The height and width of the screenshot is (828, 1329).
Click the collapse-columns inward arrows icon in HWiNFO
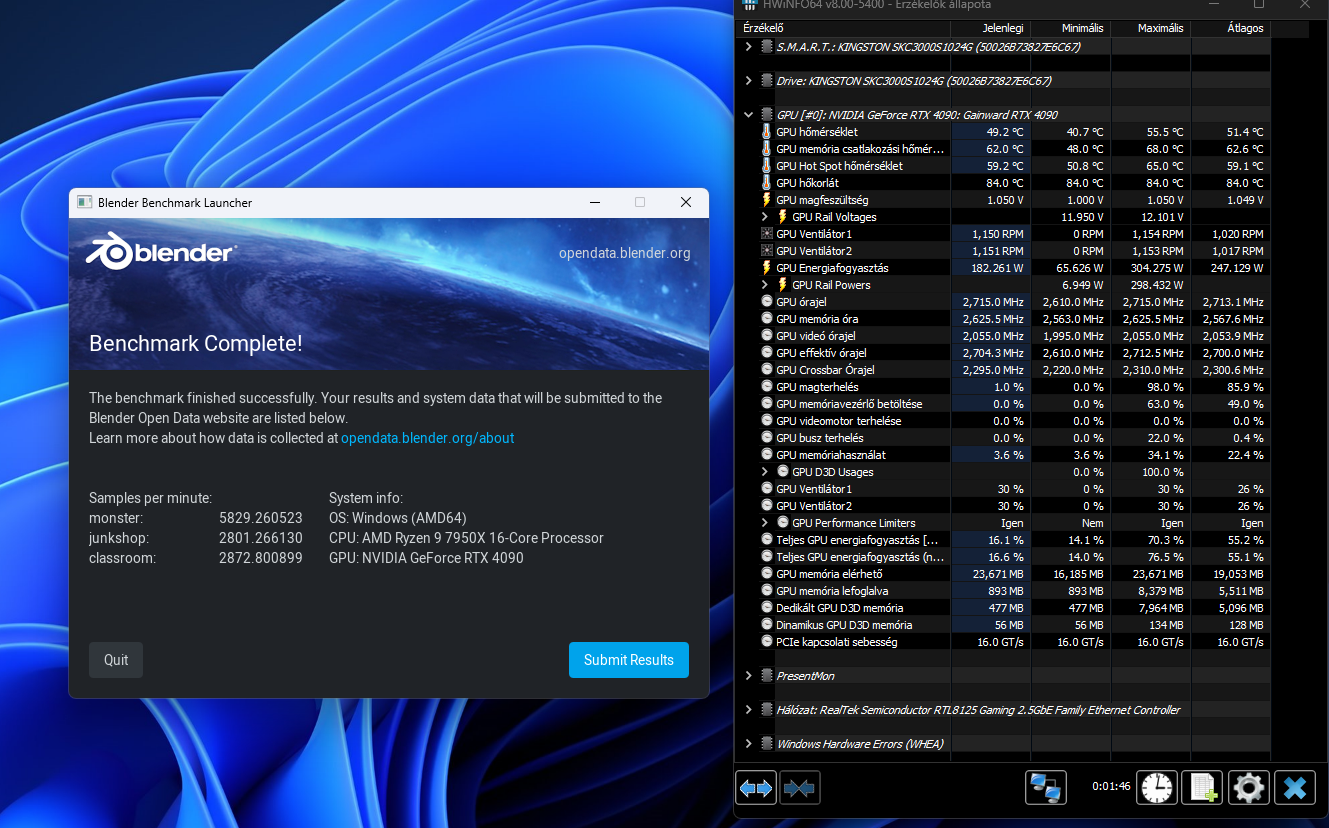tap(799, 787)
